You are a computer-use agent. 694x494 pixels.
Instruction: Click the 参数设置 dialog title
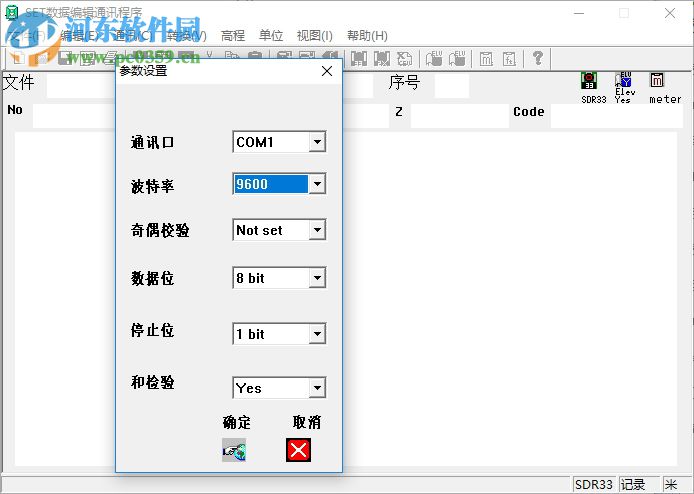click(143, 70)
